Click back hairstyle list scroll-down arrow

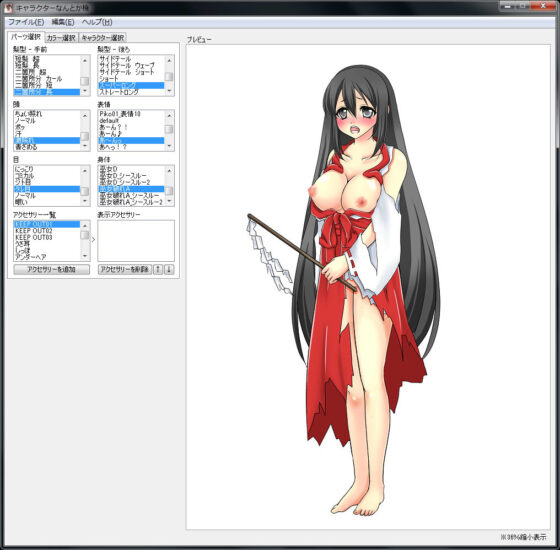click(169, 91)
